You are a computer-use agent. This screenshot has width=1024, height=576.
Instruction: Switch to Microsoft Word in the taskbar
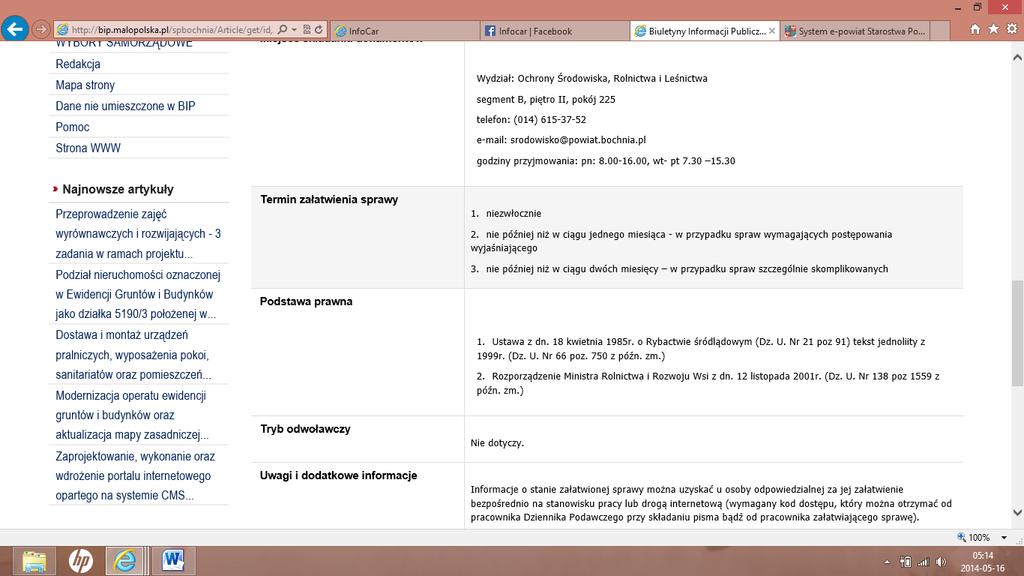pyautogui.click(x=173, y=561)
